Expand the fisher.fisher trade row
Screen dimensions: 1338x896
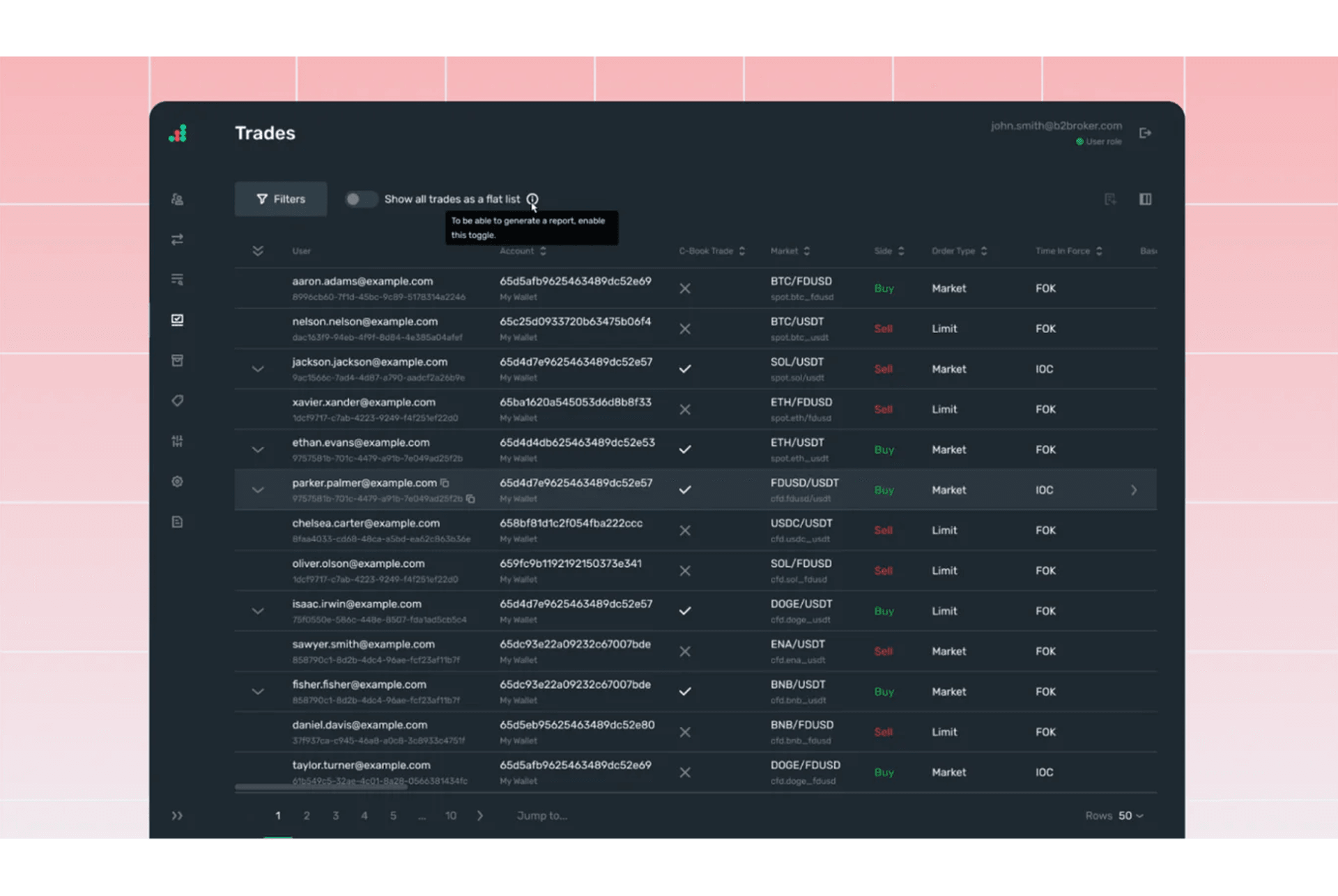coord(258,692)
